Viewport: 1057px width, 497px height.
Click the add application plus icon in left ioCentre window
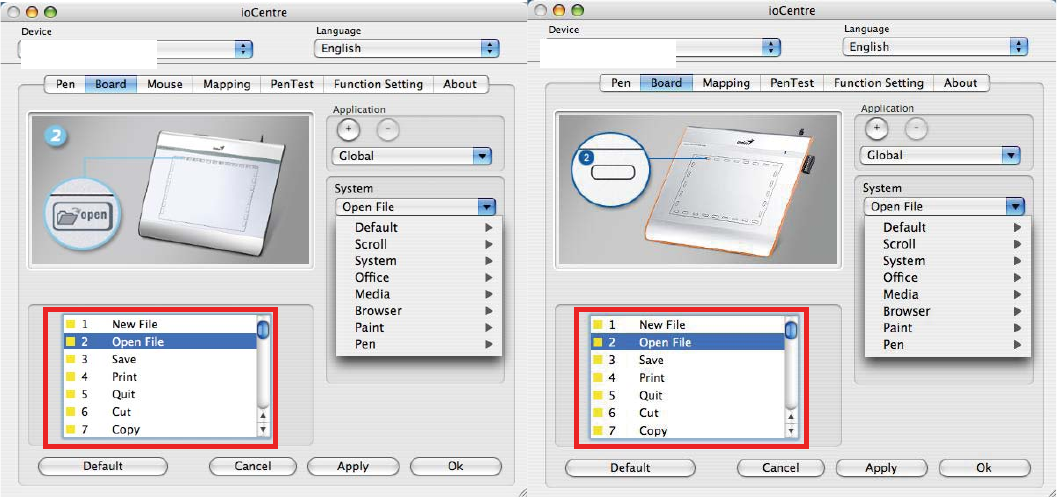pyautogui.click(x=347, y=129)
